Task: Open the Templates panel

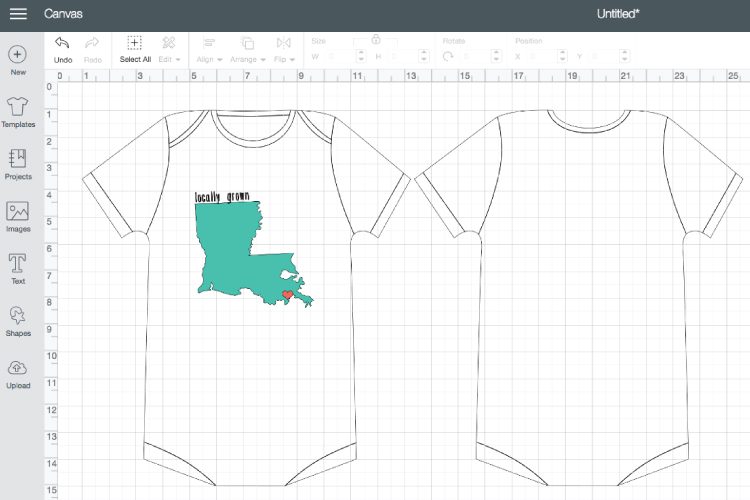Action: pos(18,112)
